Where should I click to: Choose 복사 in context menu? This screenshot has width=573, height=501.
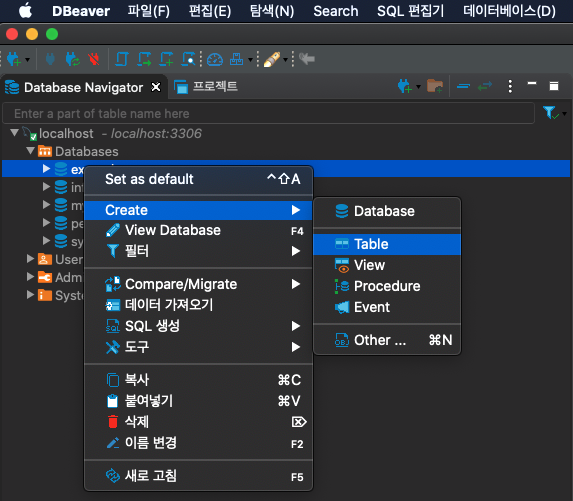(198, 380)
